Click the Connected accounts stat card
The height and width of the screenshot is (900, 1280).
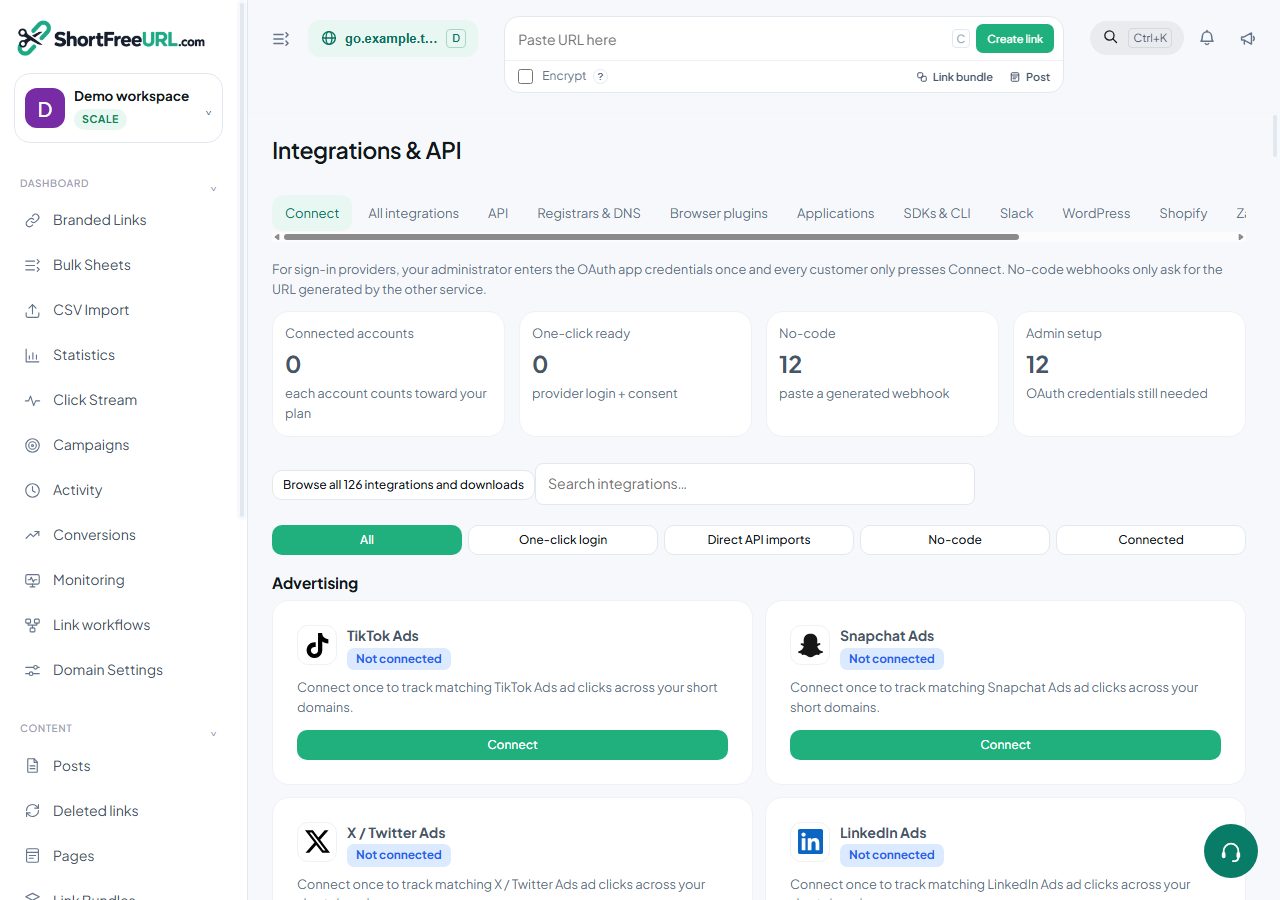coord(388,374)
